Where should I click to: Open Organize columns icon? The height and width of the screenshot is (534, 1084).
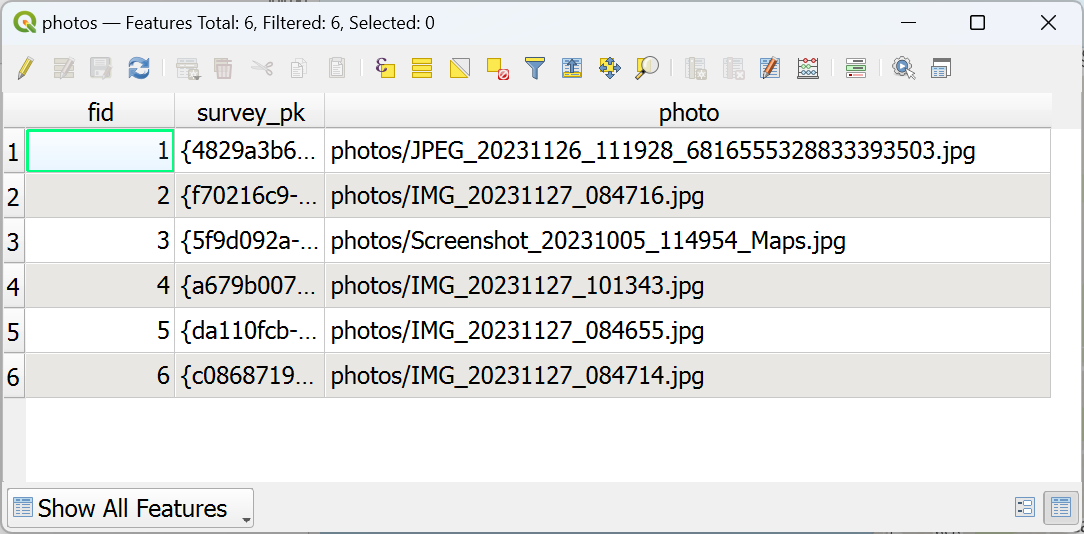click(769, 68)
